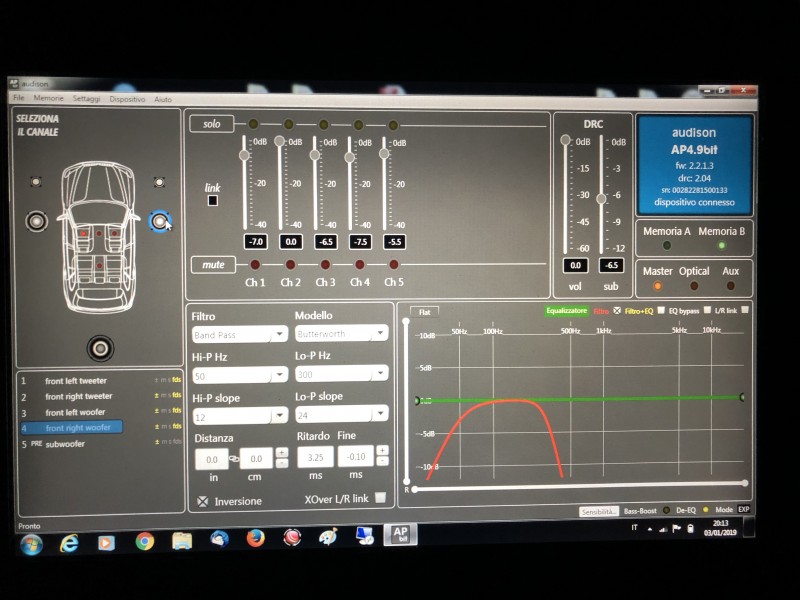
Task: Open Hi-P slope dropdown showing 12
Action: click(240, 417)
